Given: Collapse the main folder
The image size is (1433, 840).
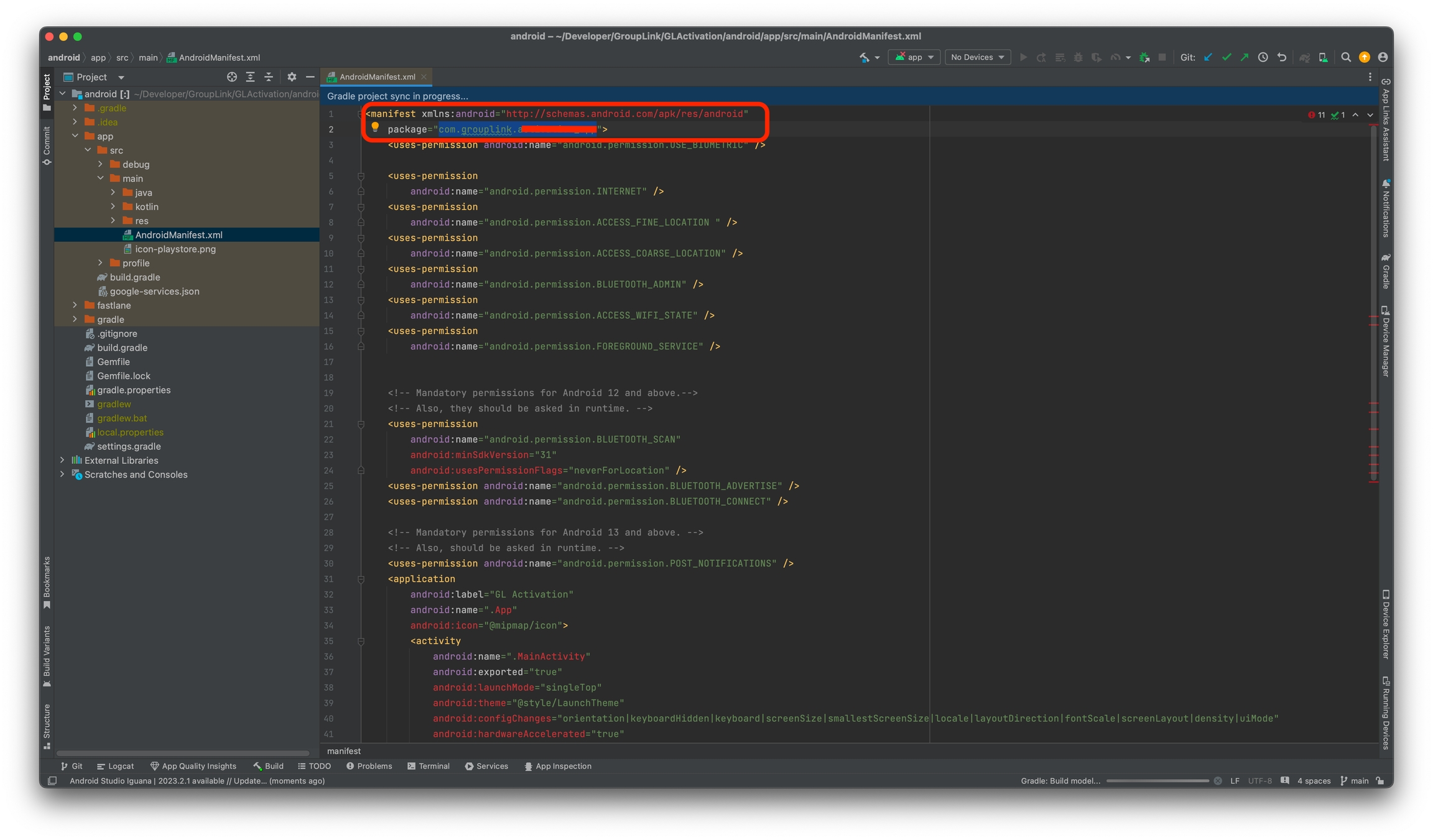Looking at the screenshot, I should (101, 178).
